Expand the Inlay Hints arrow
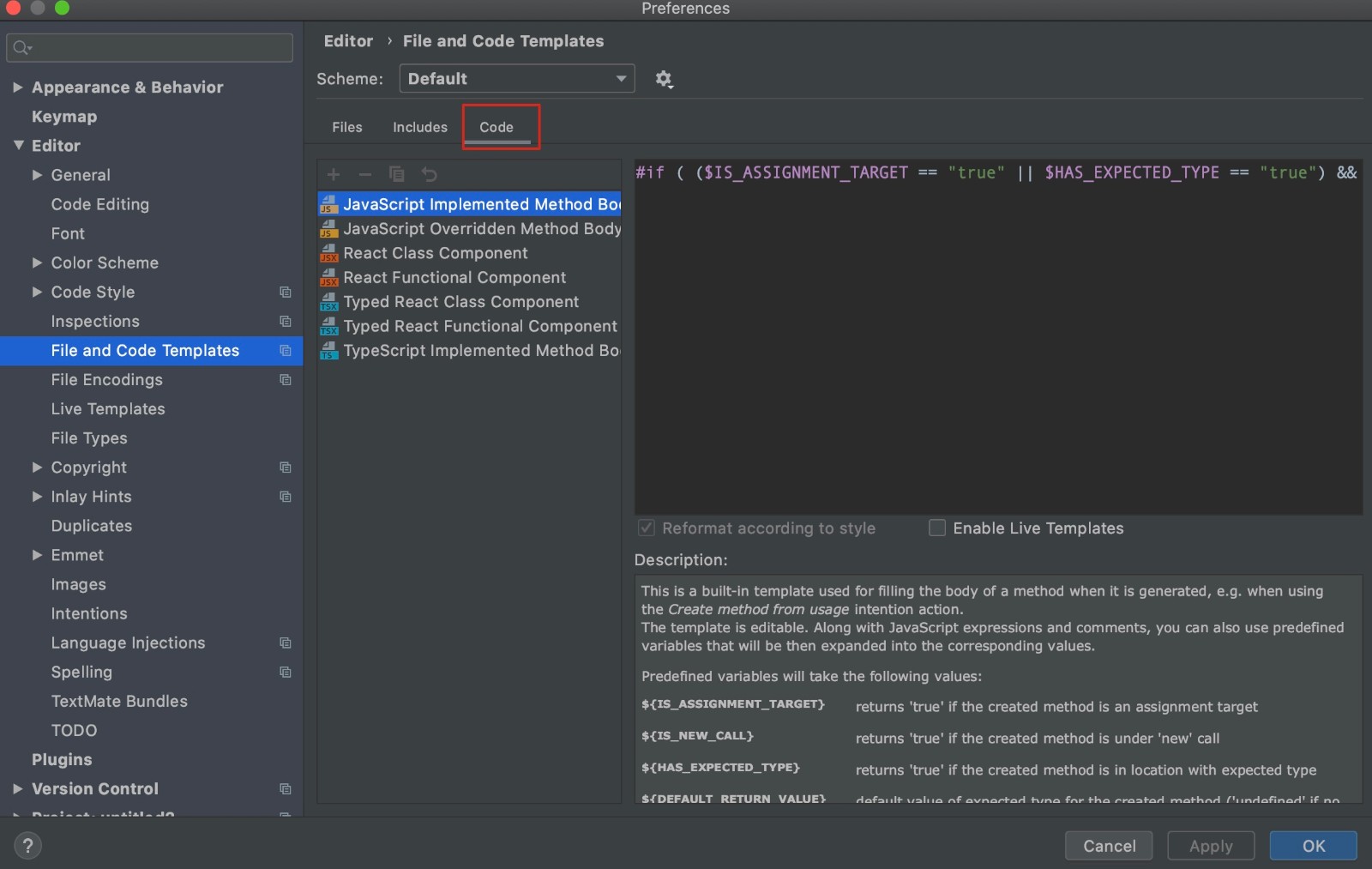The height and width of the screenshot is (869, 1372). tap(37, 497)
